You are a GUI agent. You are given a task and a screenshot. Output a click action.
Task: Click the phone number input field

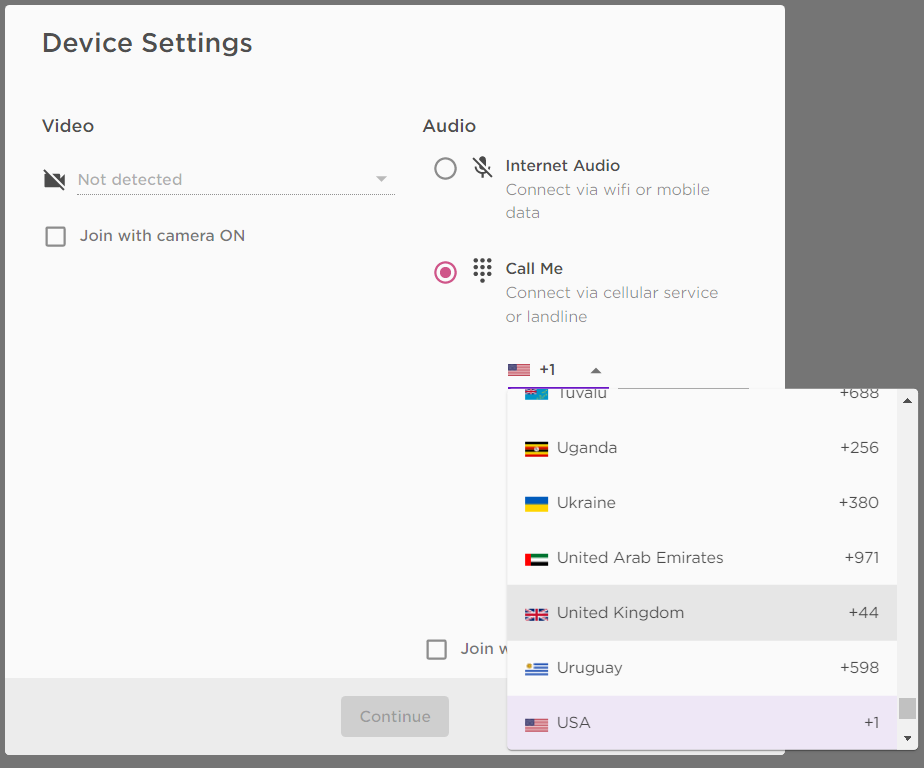684,373
